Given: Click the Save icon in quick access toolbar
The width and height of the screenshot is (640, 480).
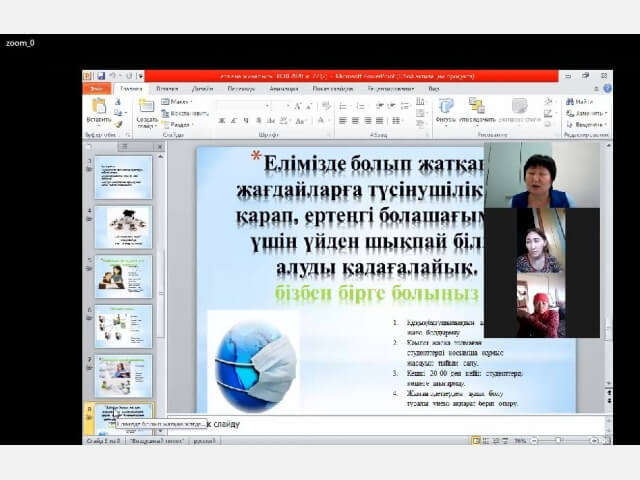Looking at the screenshot, I should pyautogui.click(x=100, y=76).
